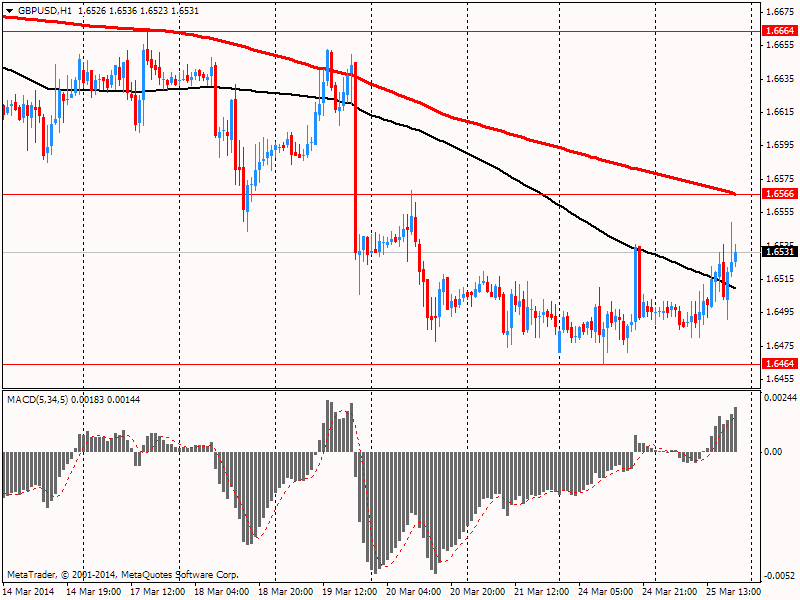
Task: Click the GBPUSD,H1 chart title text
Action: [46, 11]
